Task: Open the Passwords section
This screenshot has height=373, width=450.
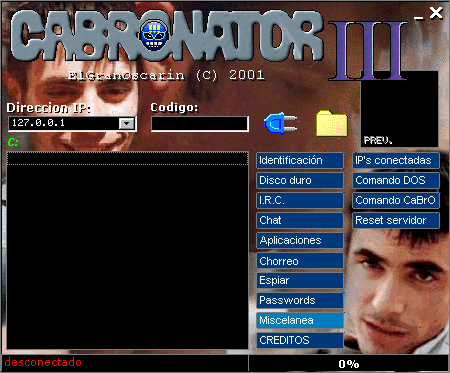Action: 300,300
